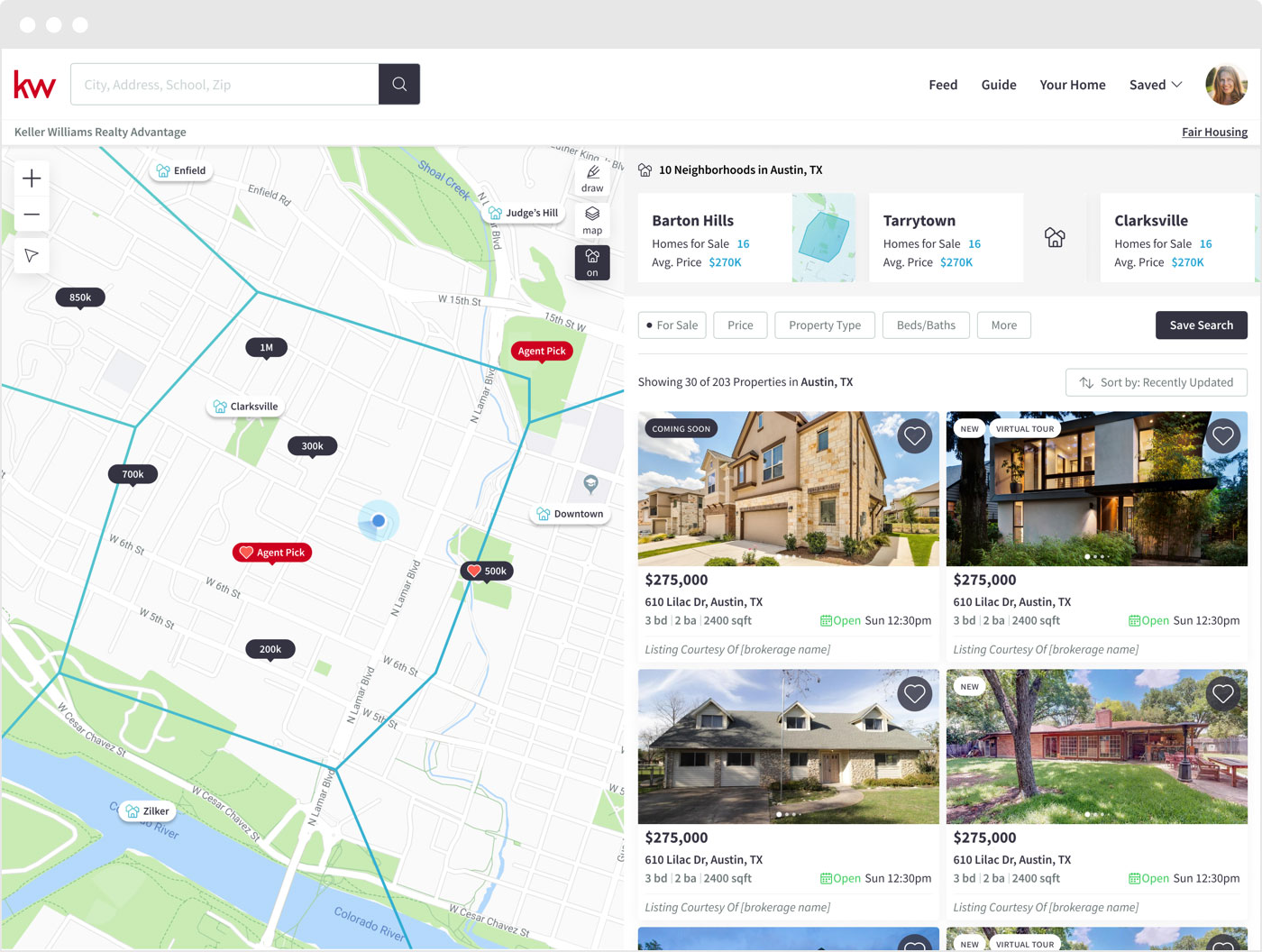Select the map draw tool

(592, 178)
